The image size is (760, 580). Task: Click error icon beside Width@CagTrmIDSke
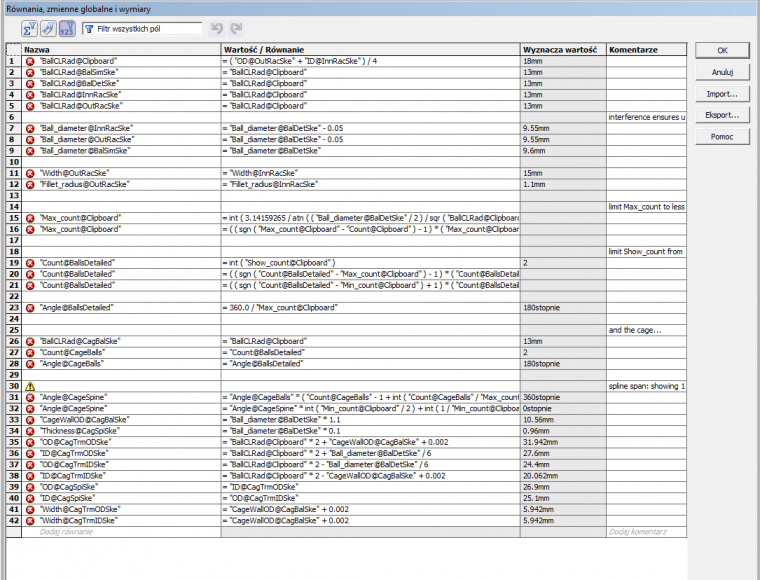(x=30, y=521)
